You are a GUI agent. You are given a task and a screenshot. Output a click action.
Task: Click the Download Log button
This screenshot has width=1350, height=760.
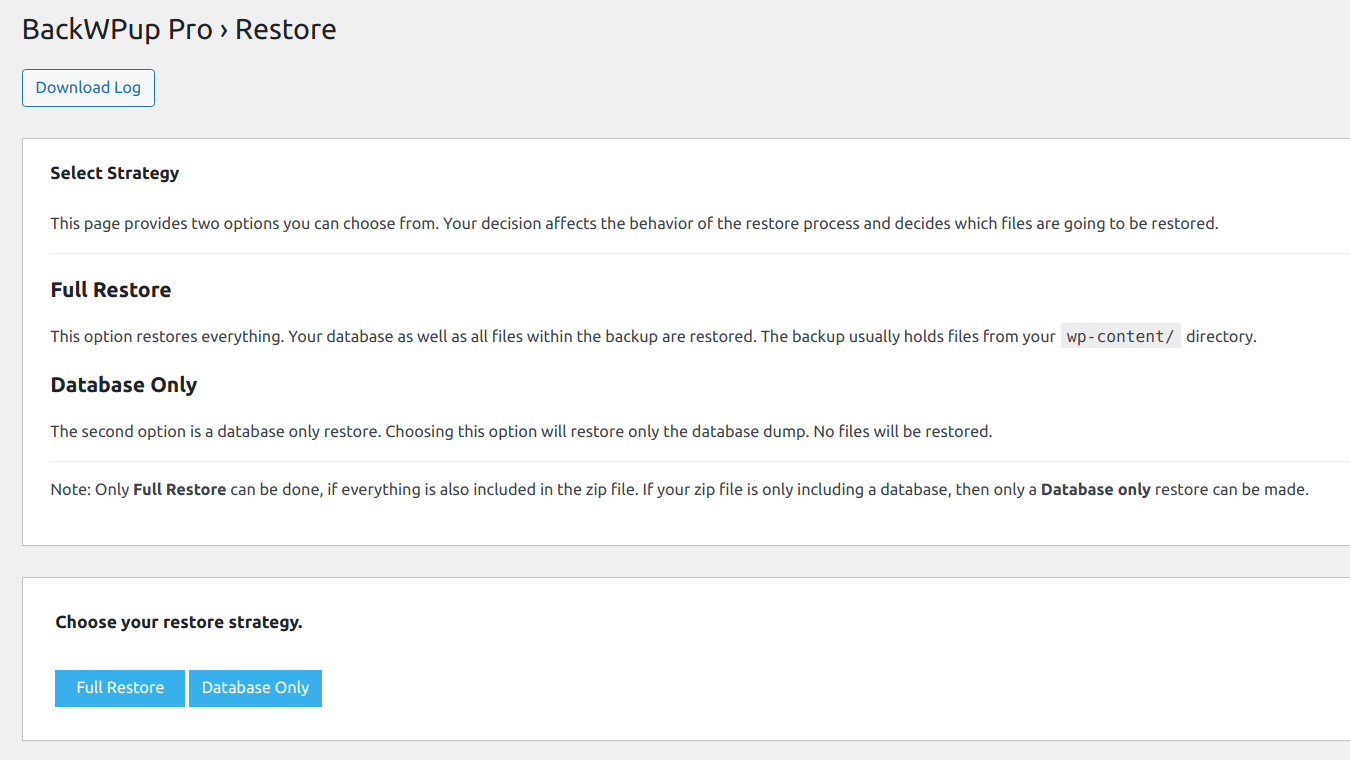click(x=88, y=88)
